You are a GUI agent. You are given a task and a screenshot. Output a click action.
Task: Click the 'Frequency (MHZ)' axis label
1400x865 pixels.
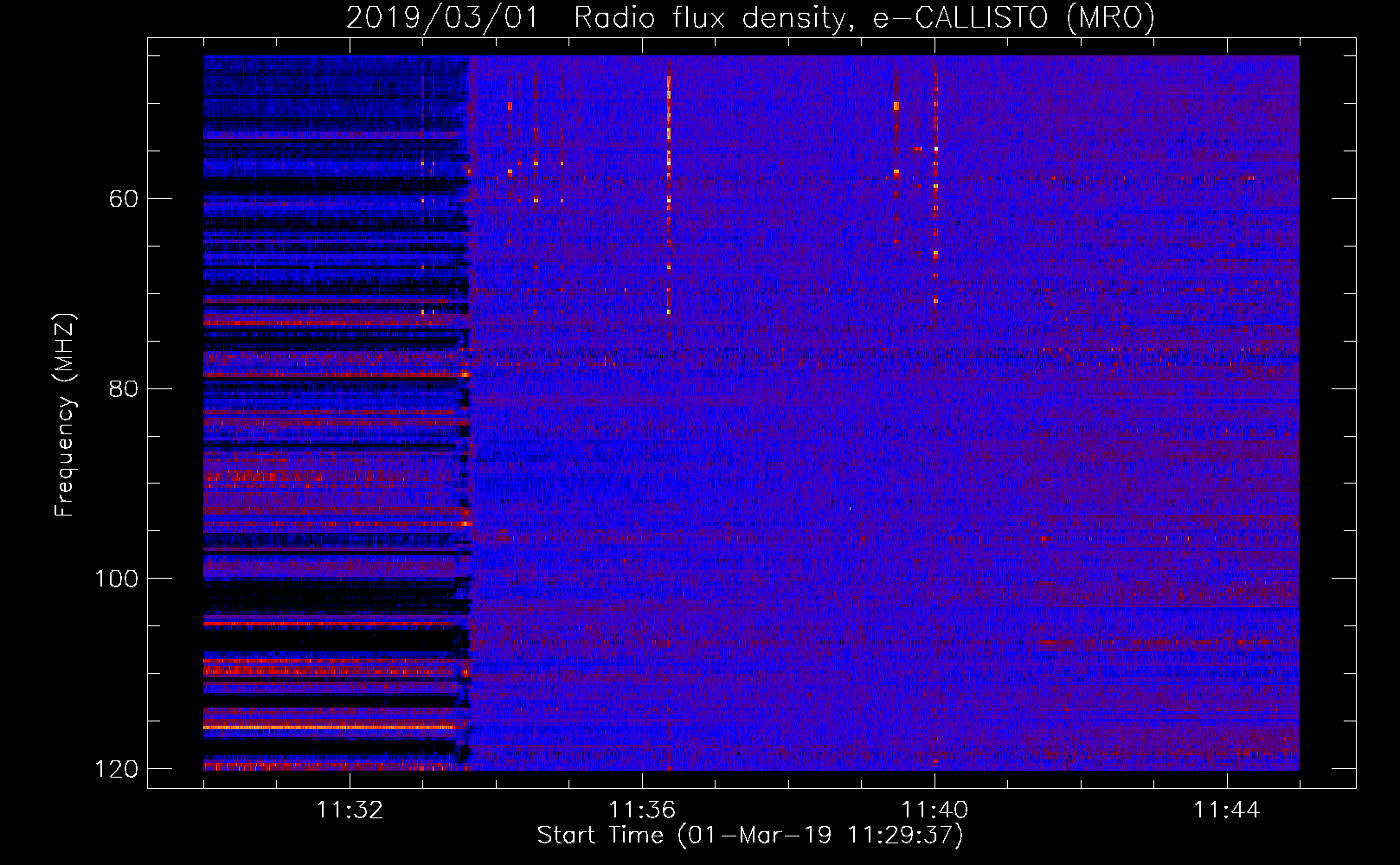(65, 414)
